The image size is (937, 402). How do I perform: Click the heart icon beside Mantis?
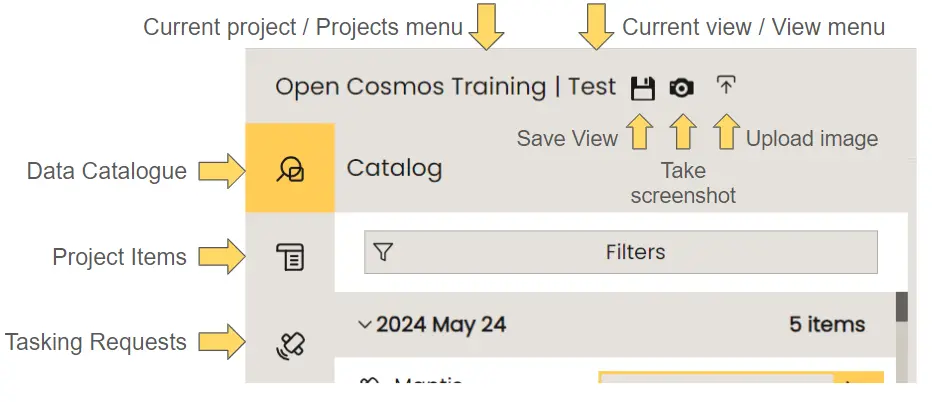(369, 381)
